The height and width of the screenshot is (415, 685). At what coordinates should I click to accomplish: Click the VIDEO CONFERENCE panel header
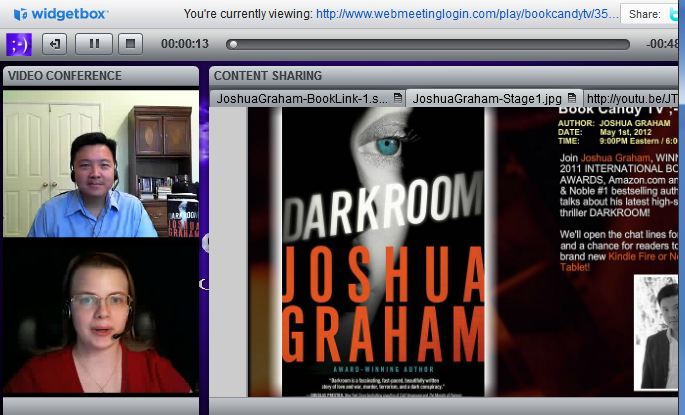(101, 76)
